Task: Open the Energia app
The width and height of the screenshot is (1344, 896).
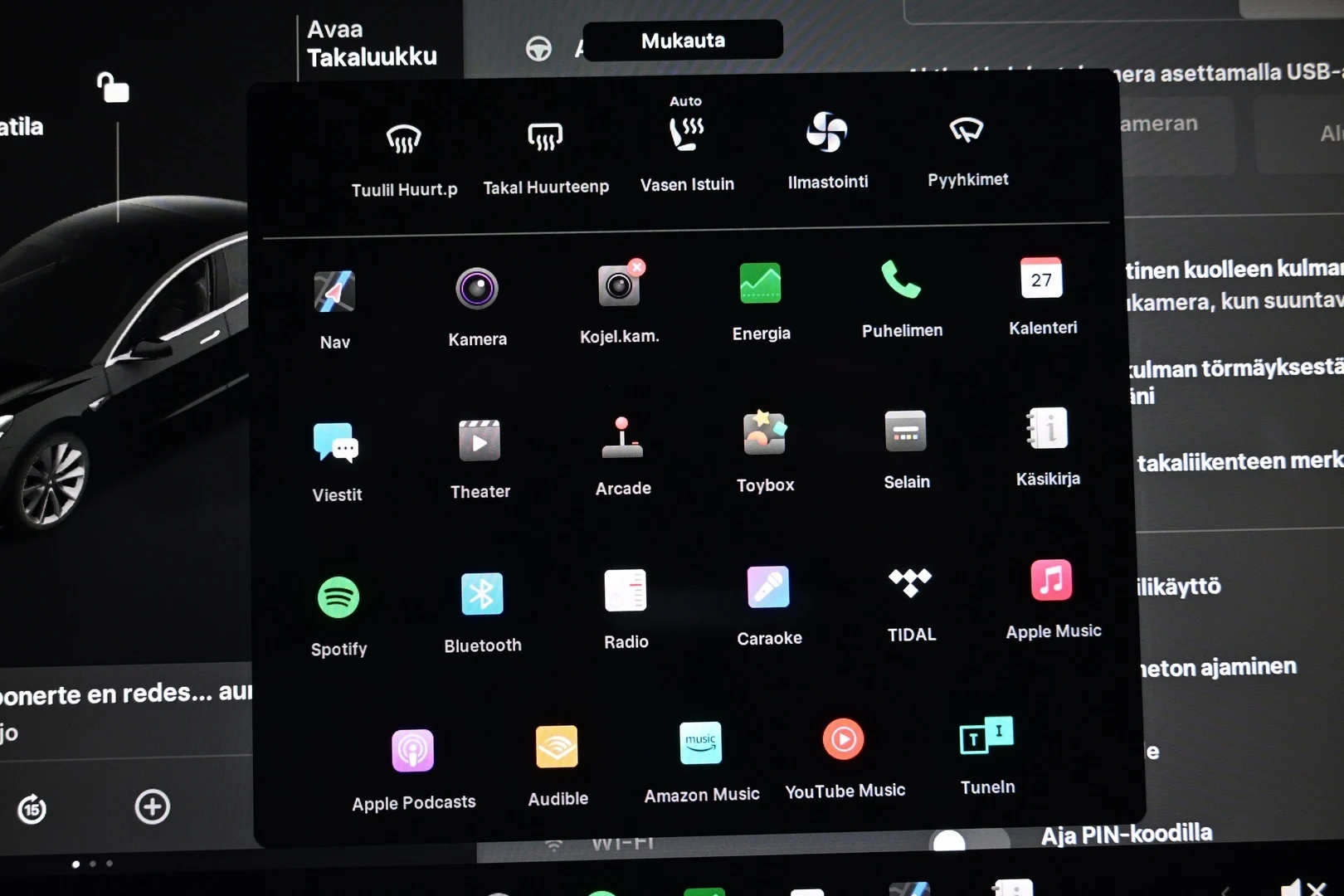Action: [761, 283]
